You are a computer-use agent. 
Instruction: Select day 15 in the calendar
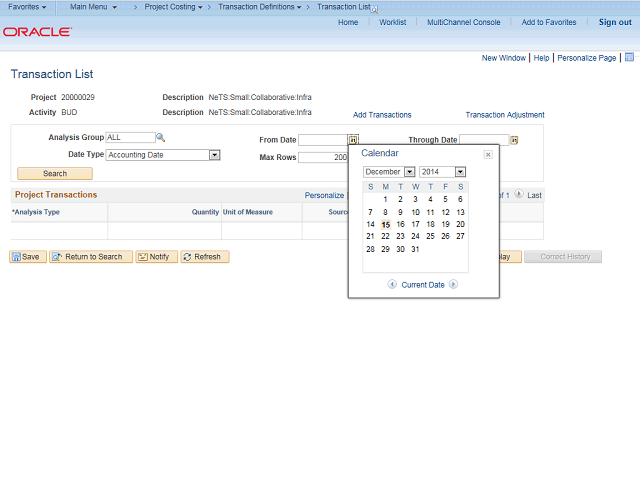click(385, 225)
